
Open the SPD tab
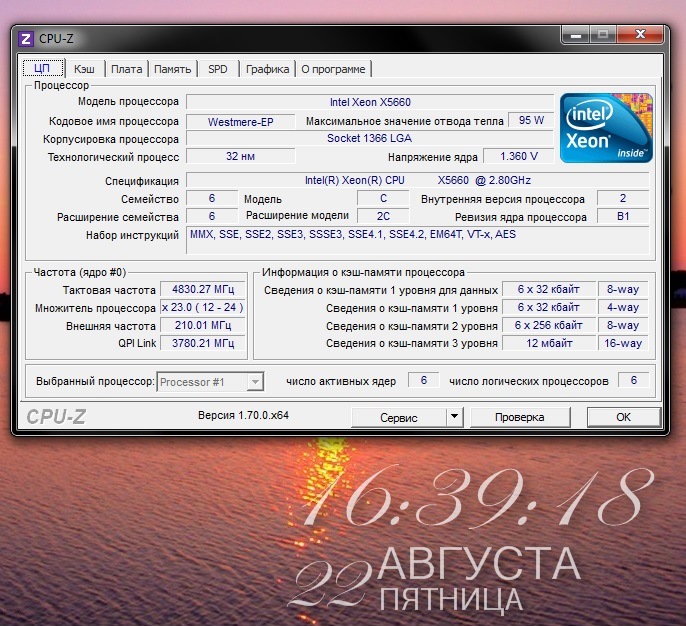[x=217, y=69]
